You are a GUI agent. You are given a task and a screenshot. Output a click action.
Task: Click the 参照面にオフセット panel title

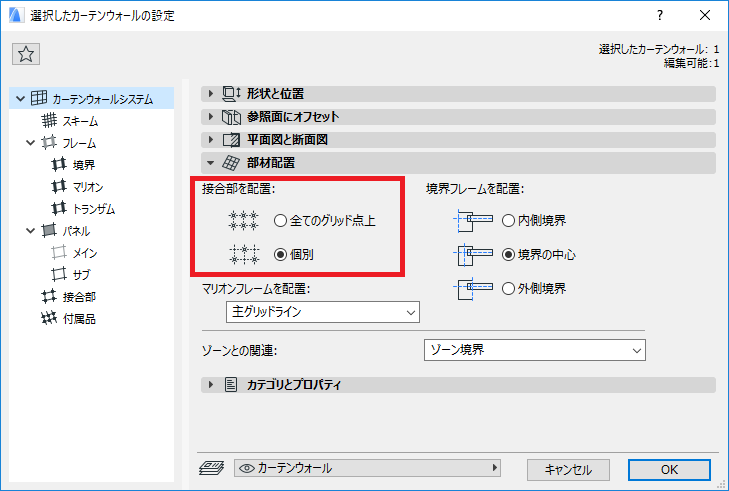293,117
